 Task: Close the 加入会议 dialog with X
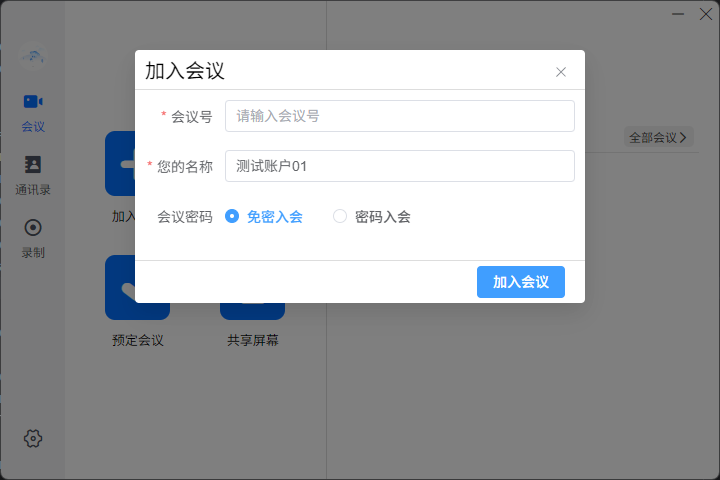click(x=561, y=72)
